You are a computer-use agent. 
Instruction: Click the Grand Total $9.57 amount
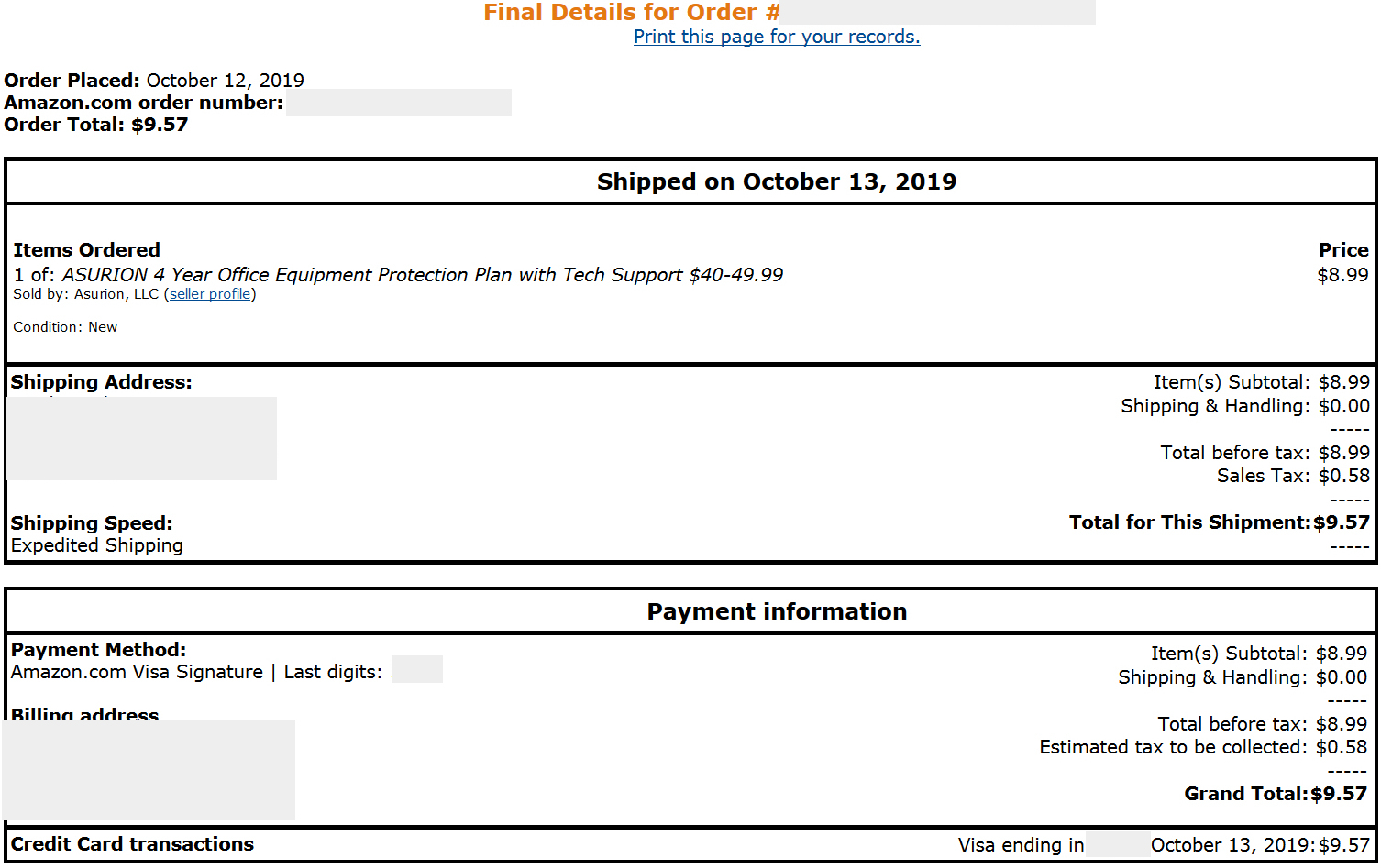[1339, 794]
